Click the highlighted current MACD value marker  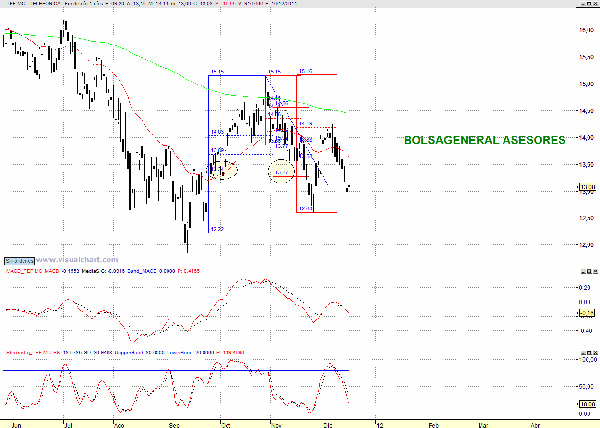(x=587, y=313)
